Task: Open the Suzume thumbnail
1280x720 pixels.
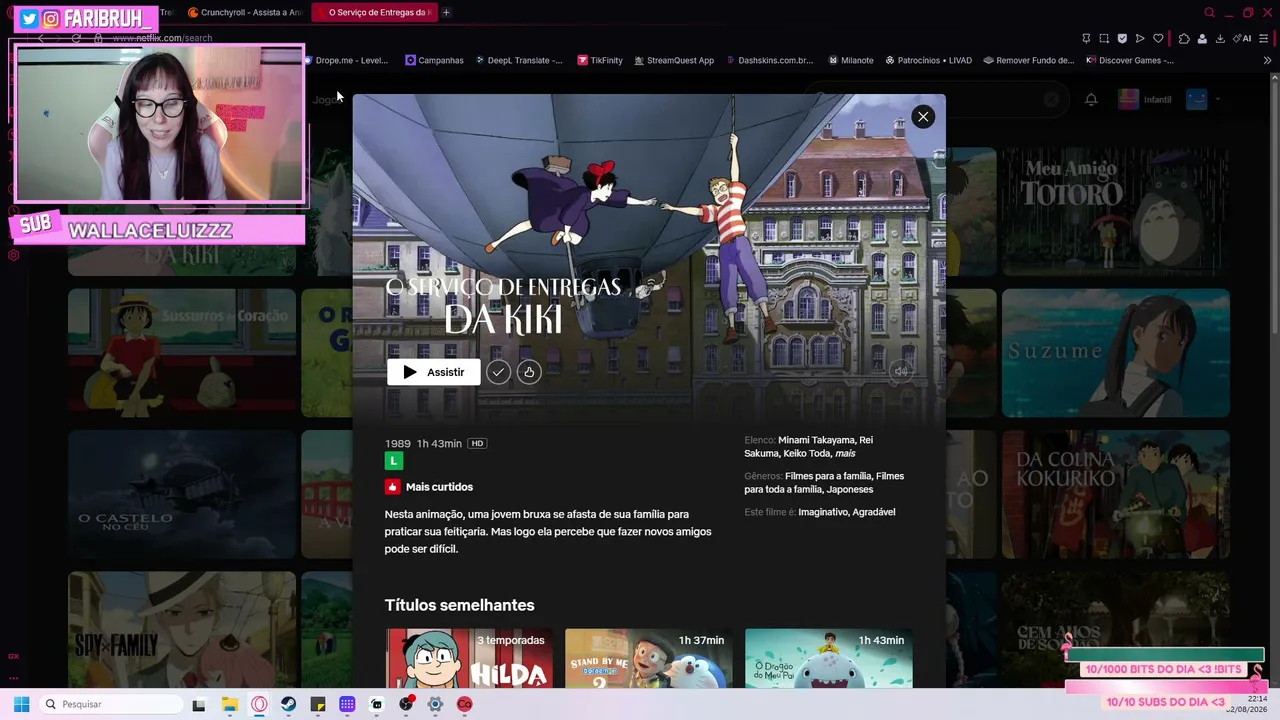Action: pos(1116,353)
